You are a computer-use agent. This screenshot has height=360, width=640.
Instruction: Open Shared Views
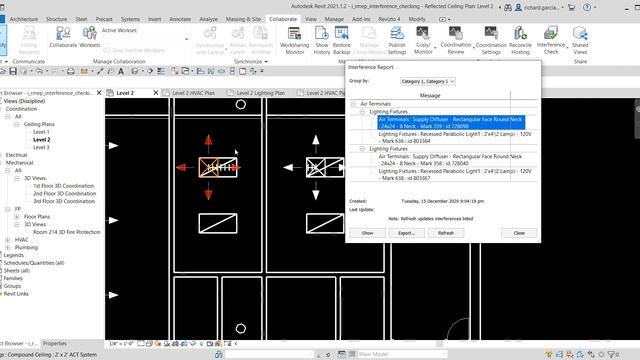580,40
